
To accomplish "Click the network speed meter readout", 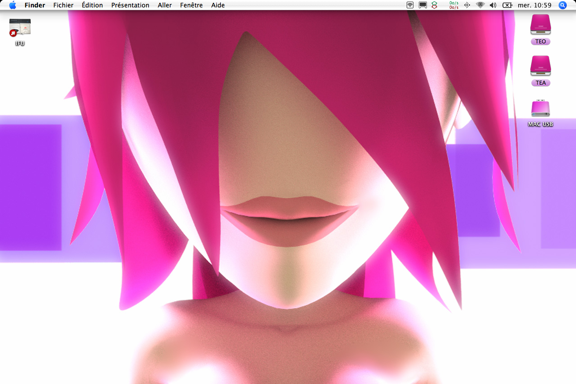I will [453, 5].
